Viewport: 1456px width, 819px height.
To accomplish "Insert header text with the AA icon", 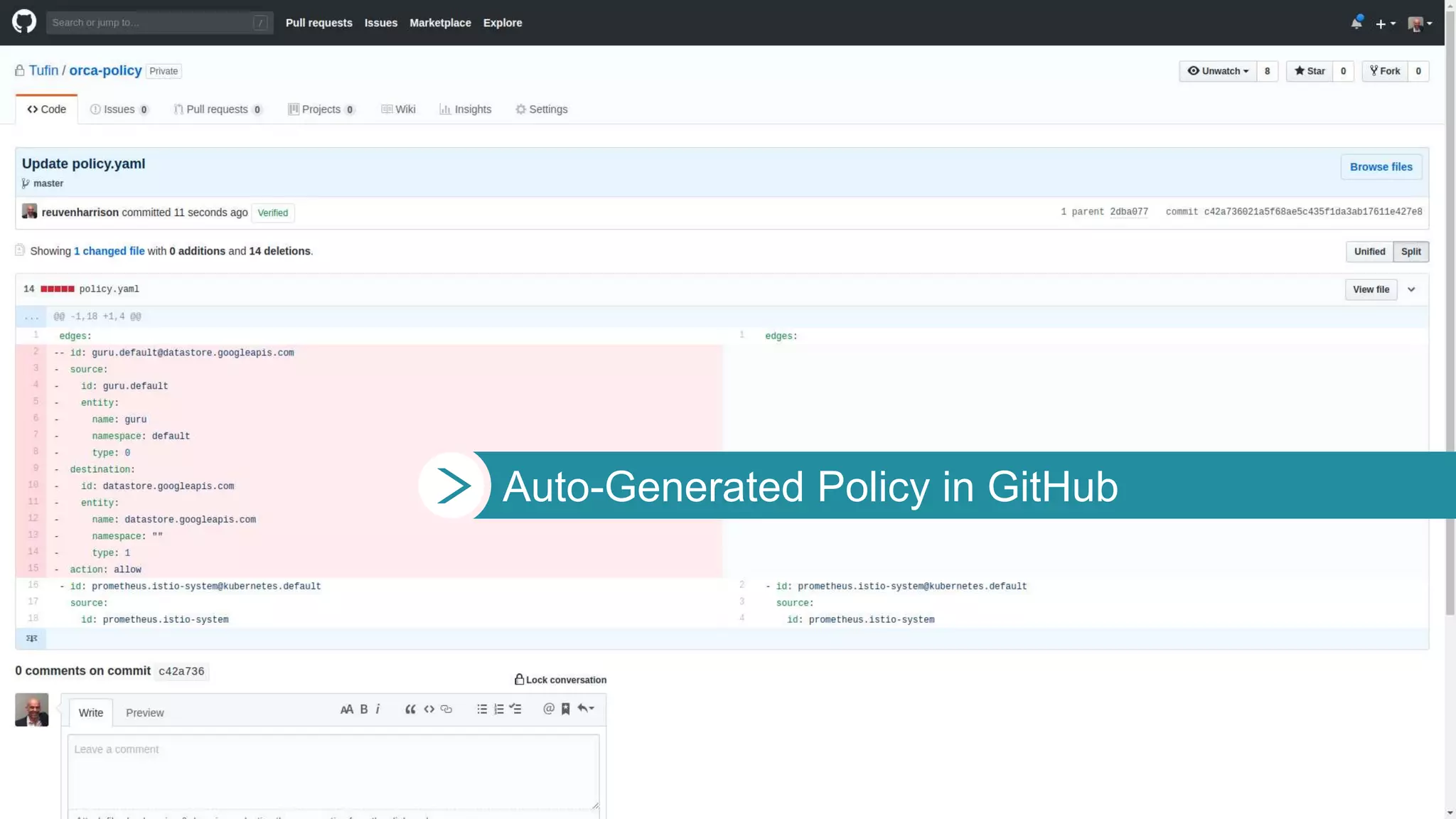I will point(346,710).
